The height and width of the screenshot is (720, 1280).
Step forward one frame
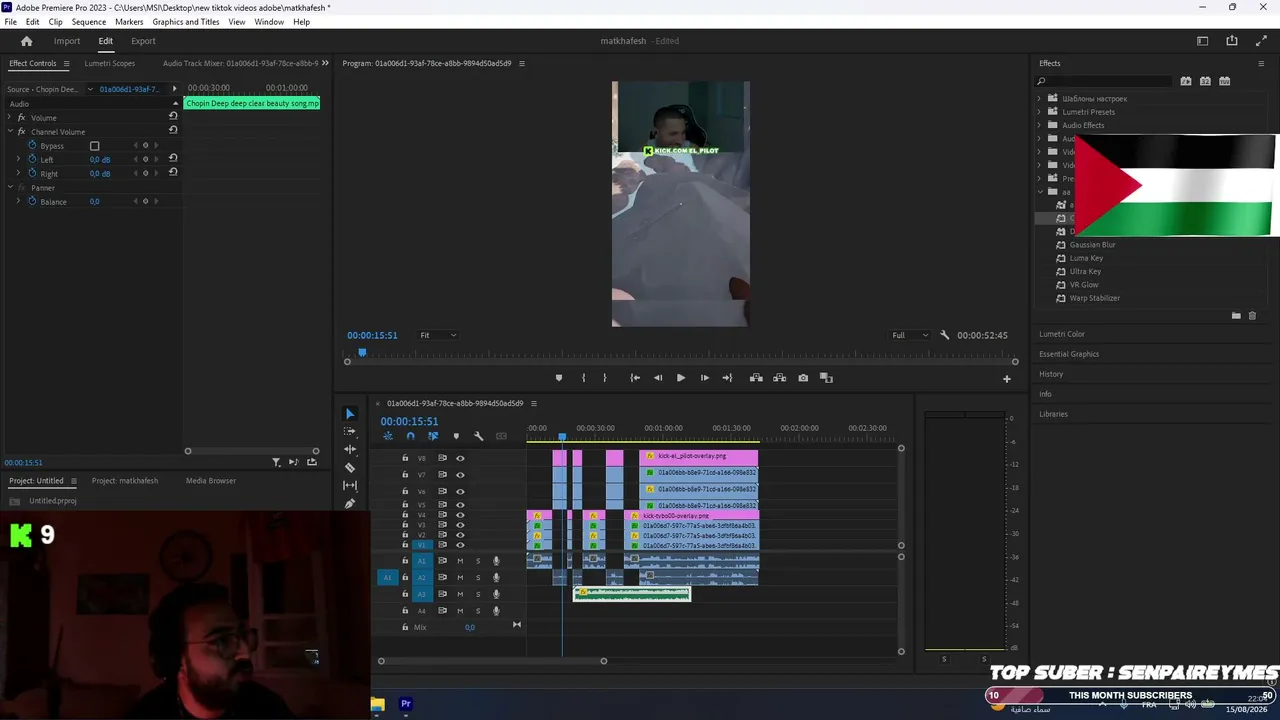tap(704, 378)
